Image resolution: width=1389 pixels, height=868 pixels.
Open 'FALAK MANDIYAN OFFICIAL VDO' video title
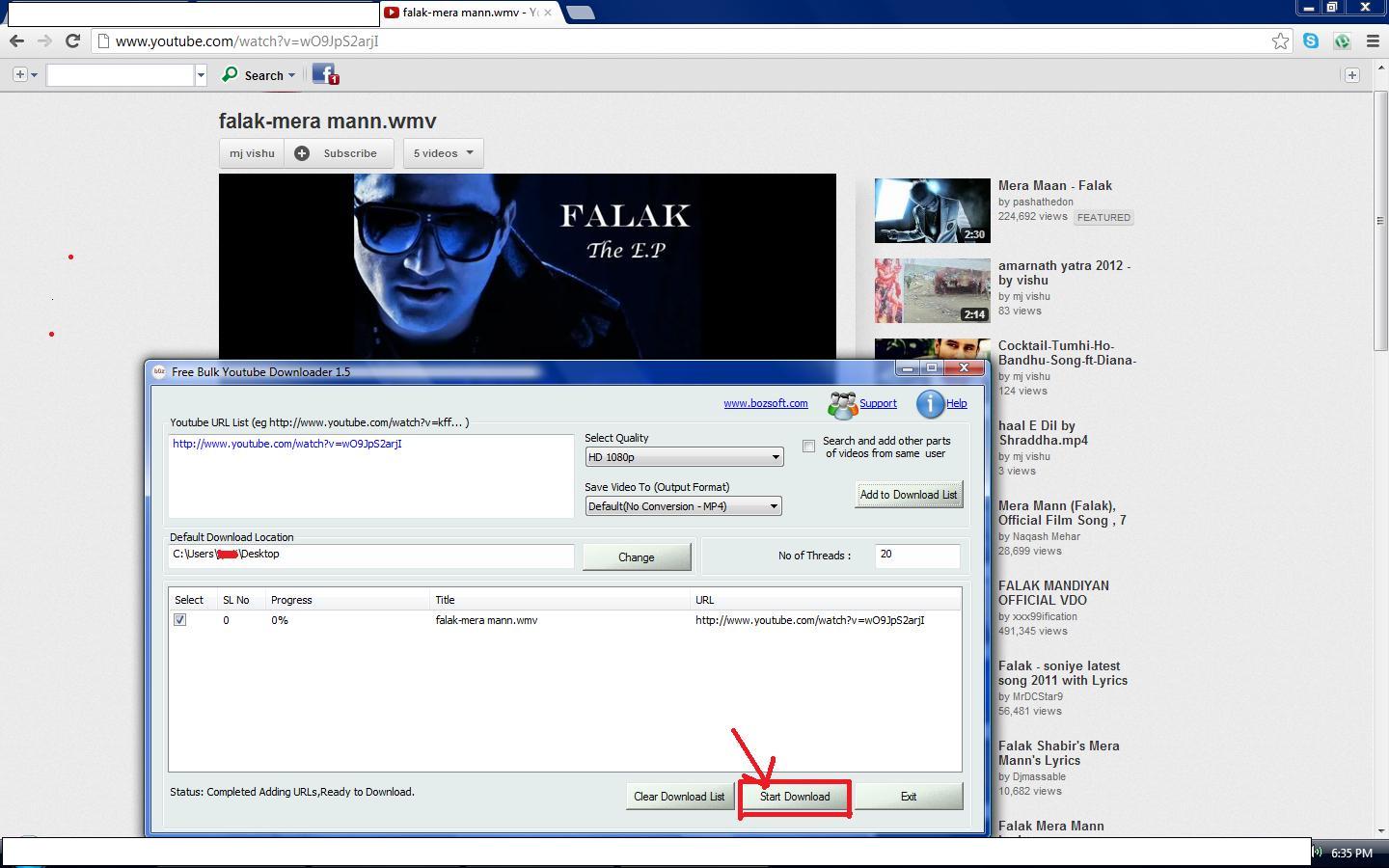click(1053, 593)
